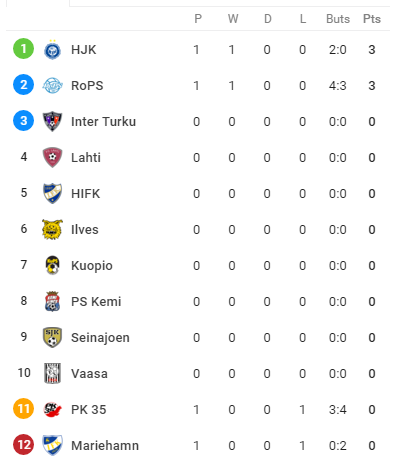Open the Mariehamn team name link
The height and width of the screenshot is (465, 396).
click(x=105, y=446)
